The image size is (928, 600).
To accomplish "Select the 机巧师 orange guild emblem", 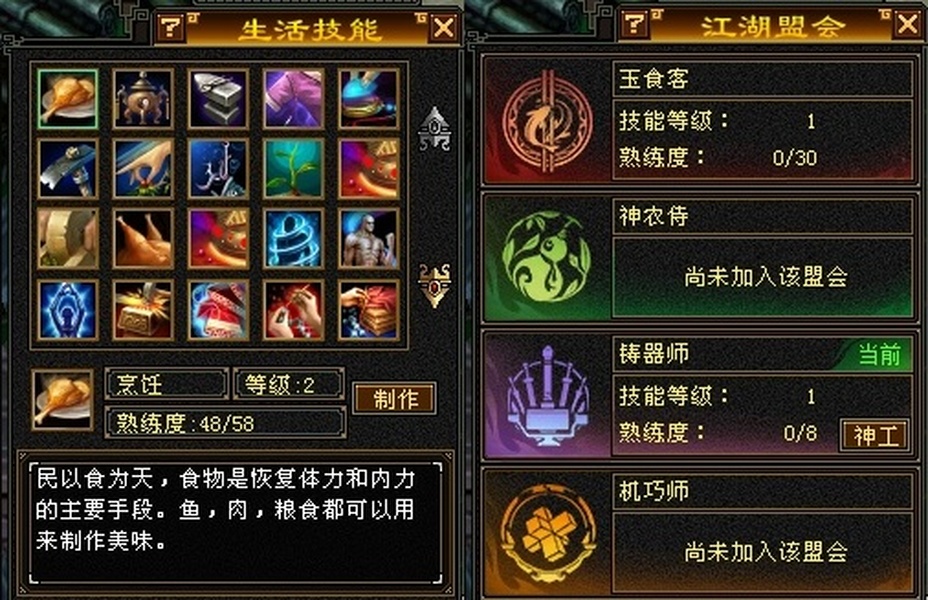I will (547, 533).
